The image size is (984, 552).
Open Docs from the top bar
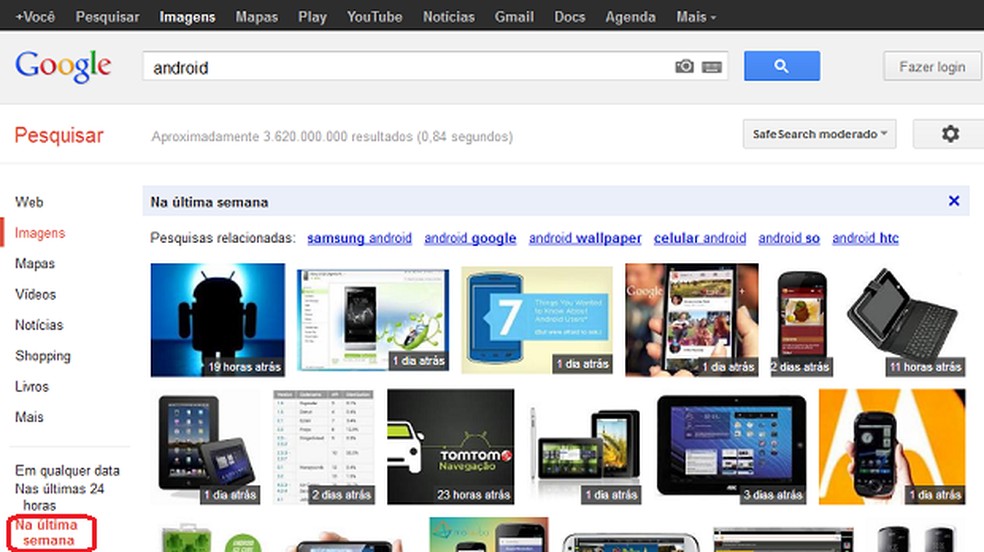570,17
